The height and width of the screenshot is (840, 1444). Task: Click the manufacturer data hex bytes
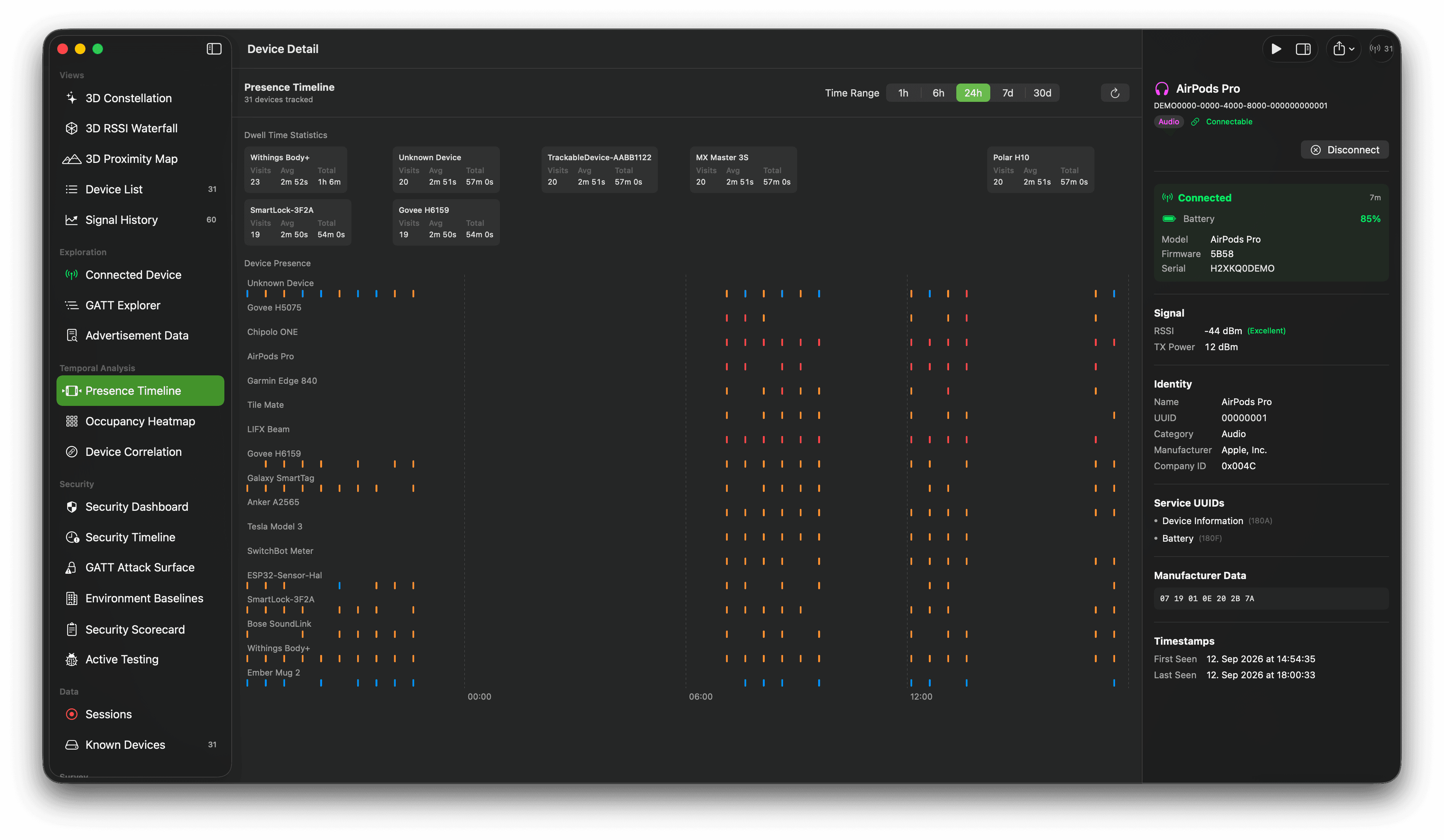pyautogui.click(x=1207, y=598)
